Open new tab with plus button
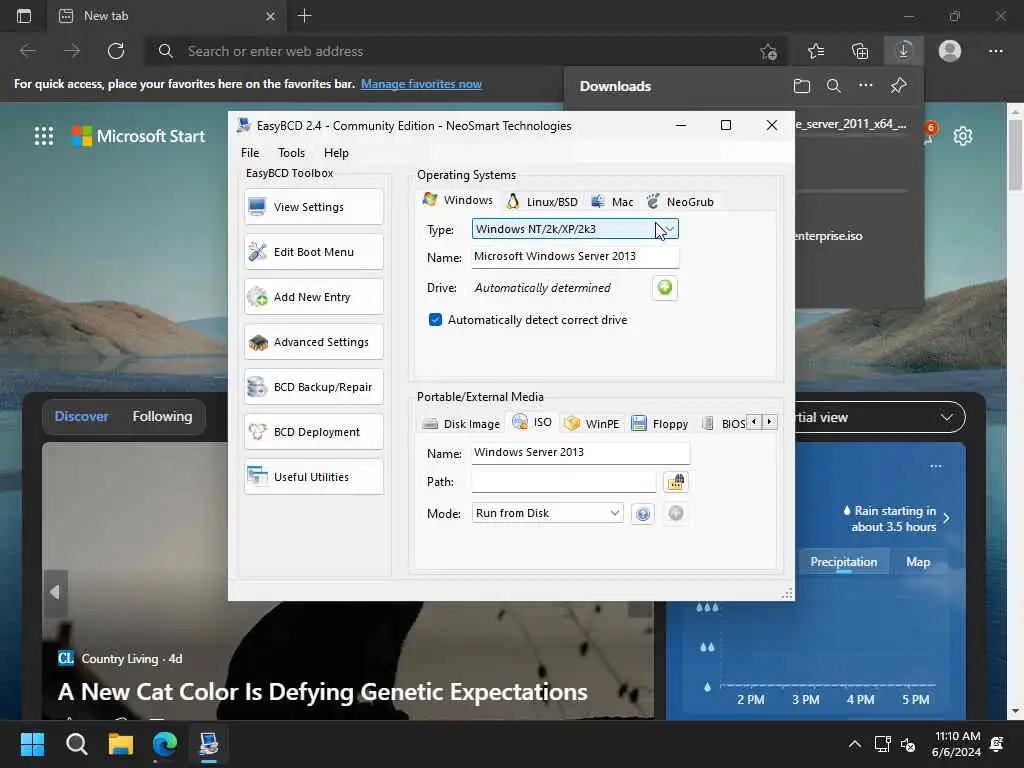This screenshot has width=1024, height=768. point(304,16)
